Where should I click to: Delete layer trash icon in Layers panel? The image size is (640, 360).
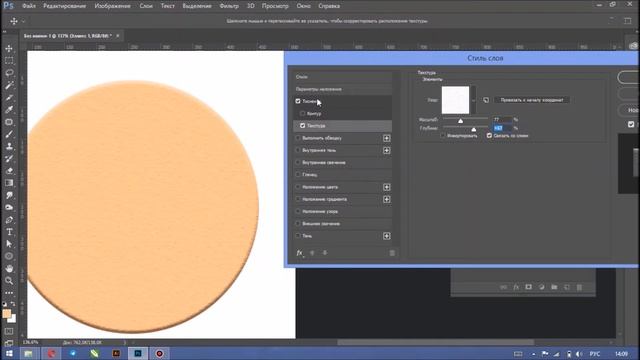tap(579, 287)
